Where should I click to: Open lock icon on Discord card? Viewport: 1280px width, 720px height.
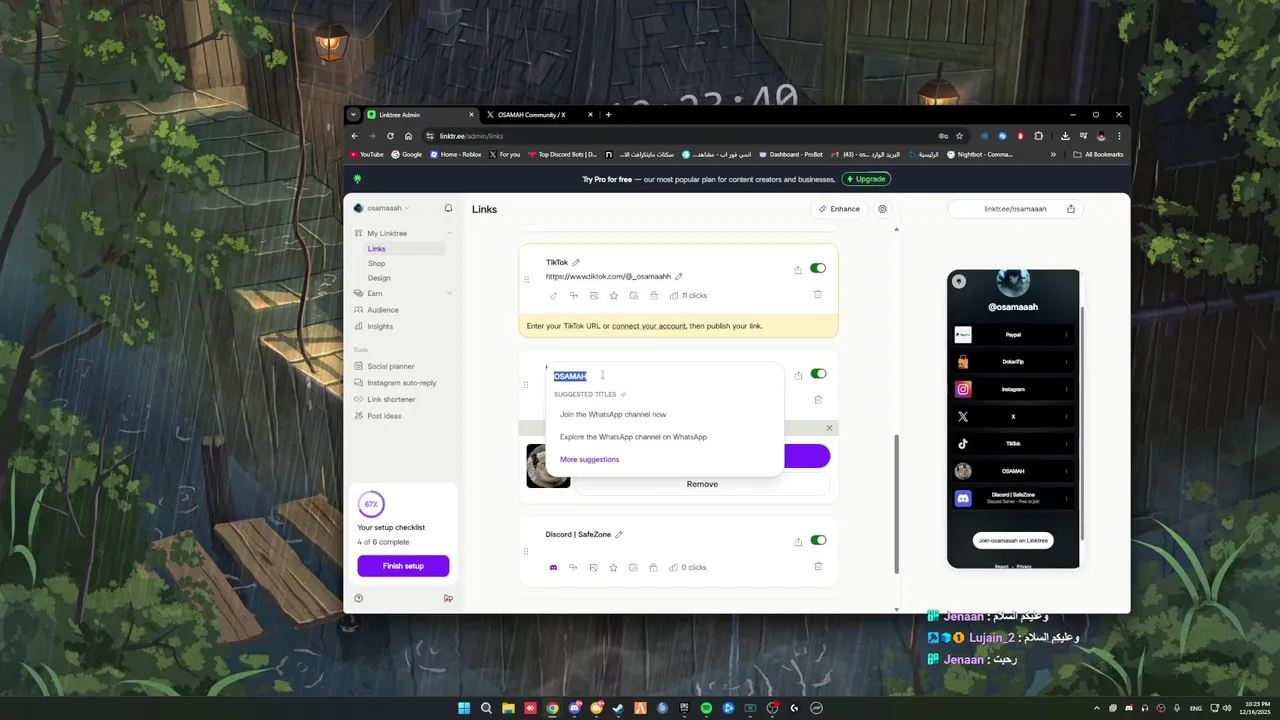(x=653, y=567)
